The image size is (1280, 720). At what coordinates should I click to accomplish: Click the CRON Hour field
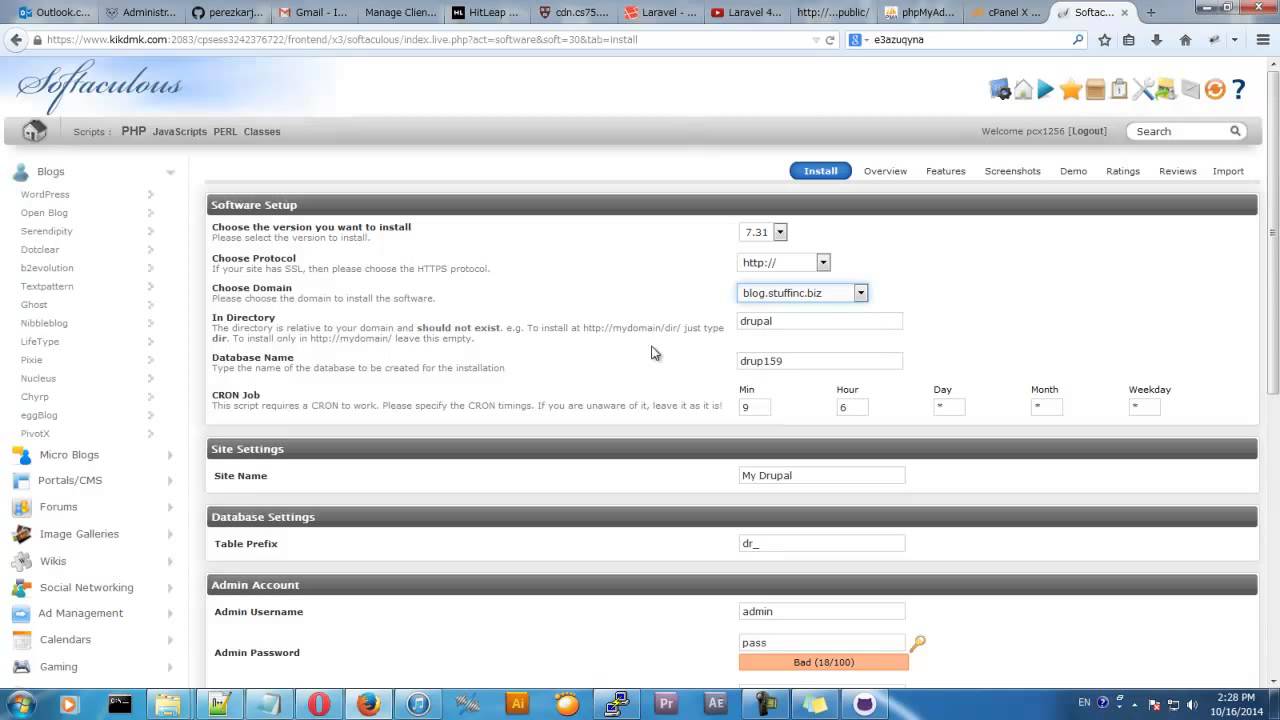[x=852, y=407]
